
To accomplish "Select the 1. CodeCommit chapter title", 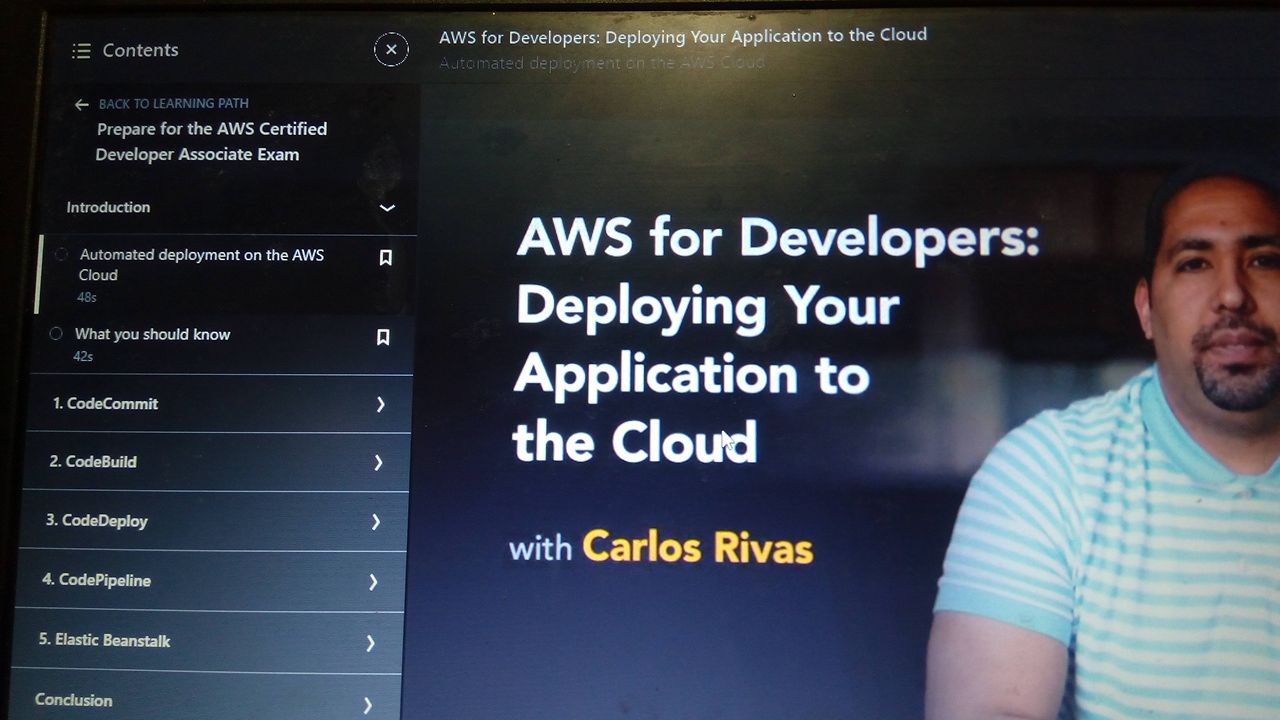I will point(105,403).
